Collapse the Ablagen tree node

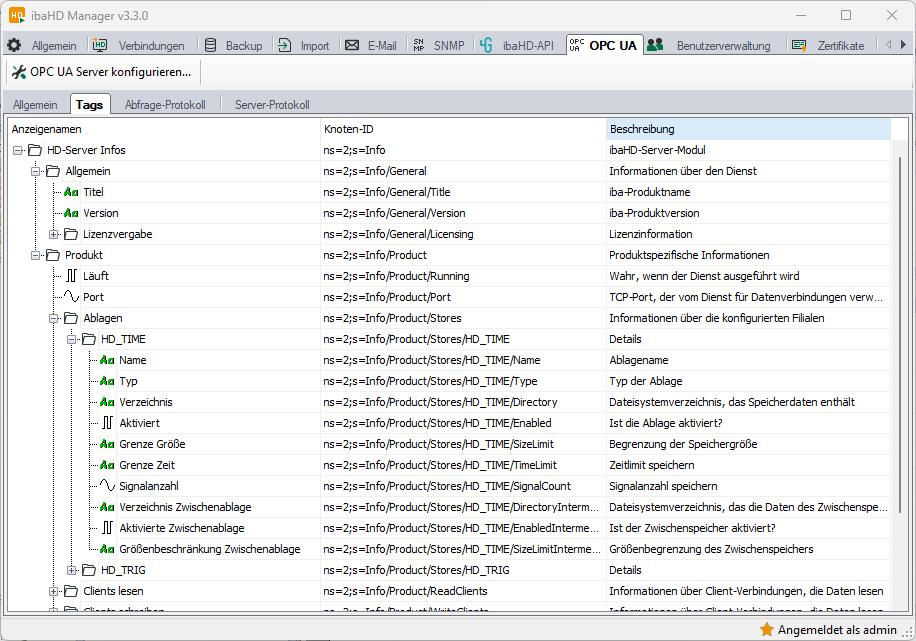tap(54, 318)
